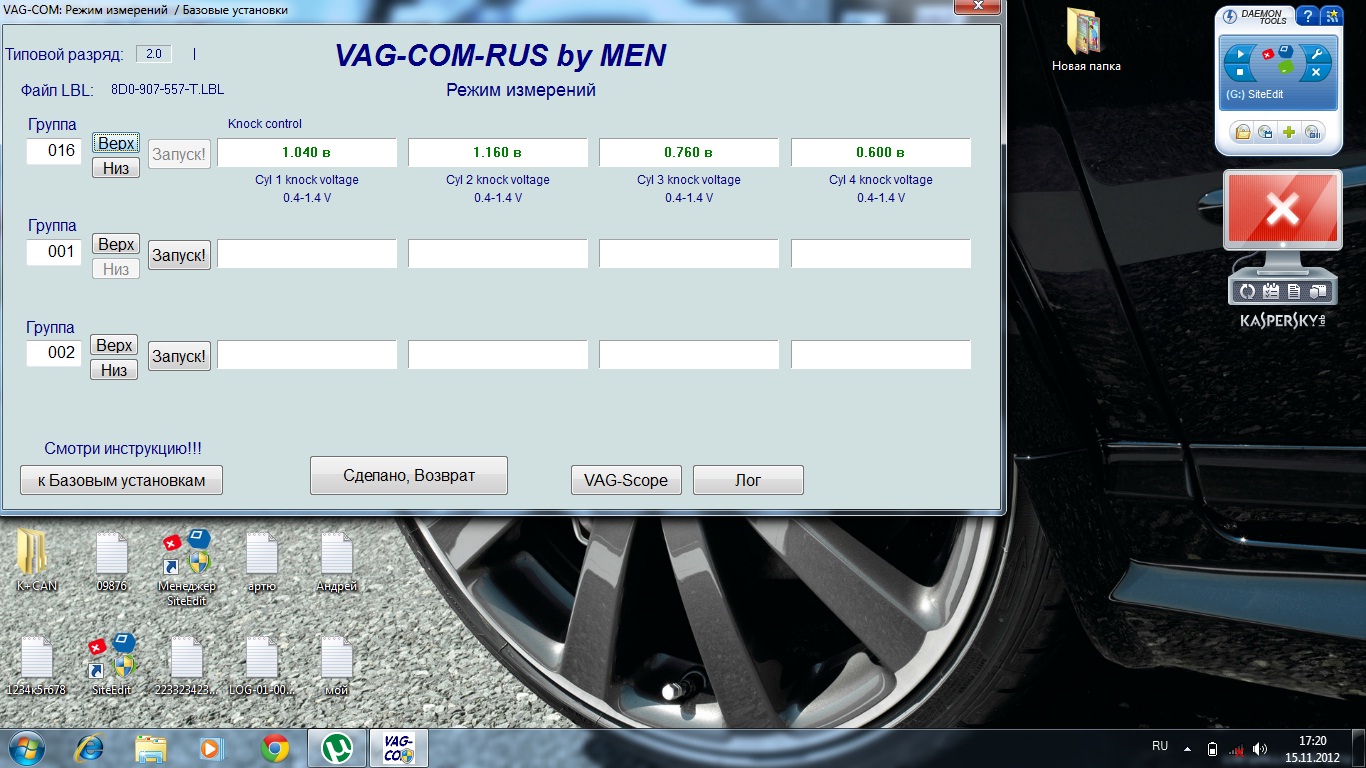Focus the group 001 number field
1366x768 pixels.
tap(54, 252)
